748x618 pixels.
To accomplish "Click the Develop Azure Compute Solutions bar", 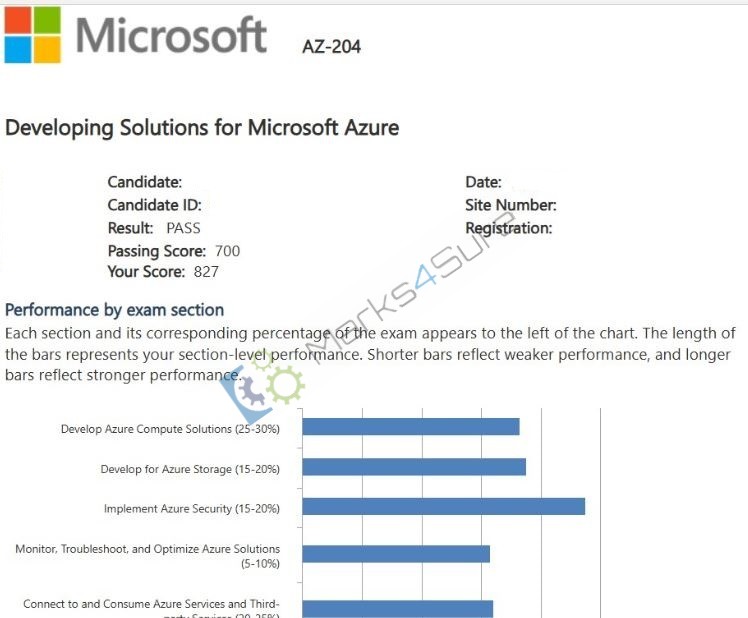I will [x=411, y=427].
